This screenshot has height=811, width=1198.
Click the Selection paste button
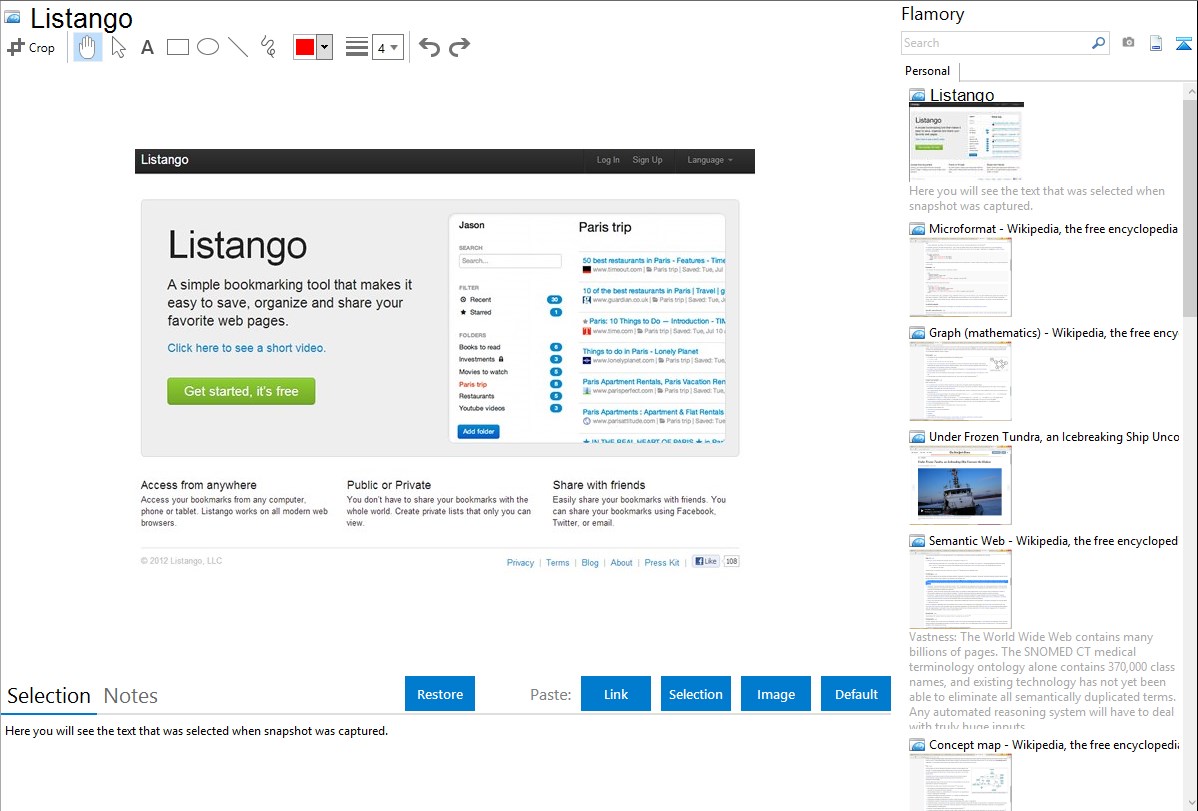(695, 694)
